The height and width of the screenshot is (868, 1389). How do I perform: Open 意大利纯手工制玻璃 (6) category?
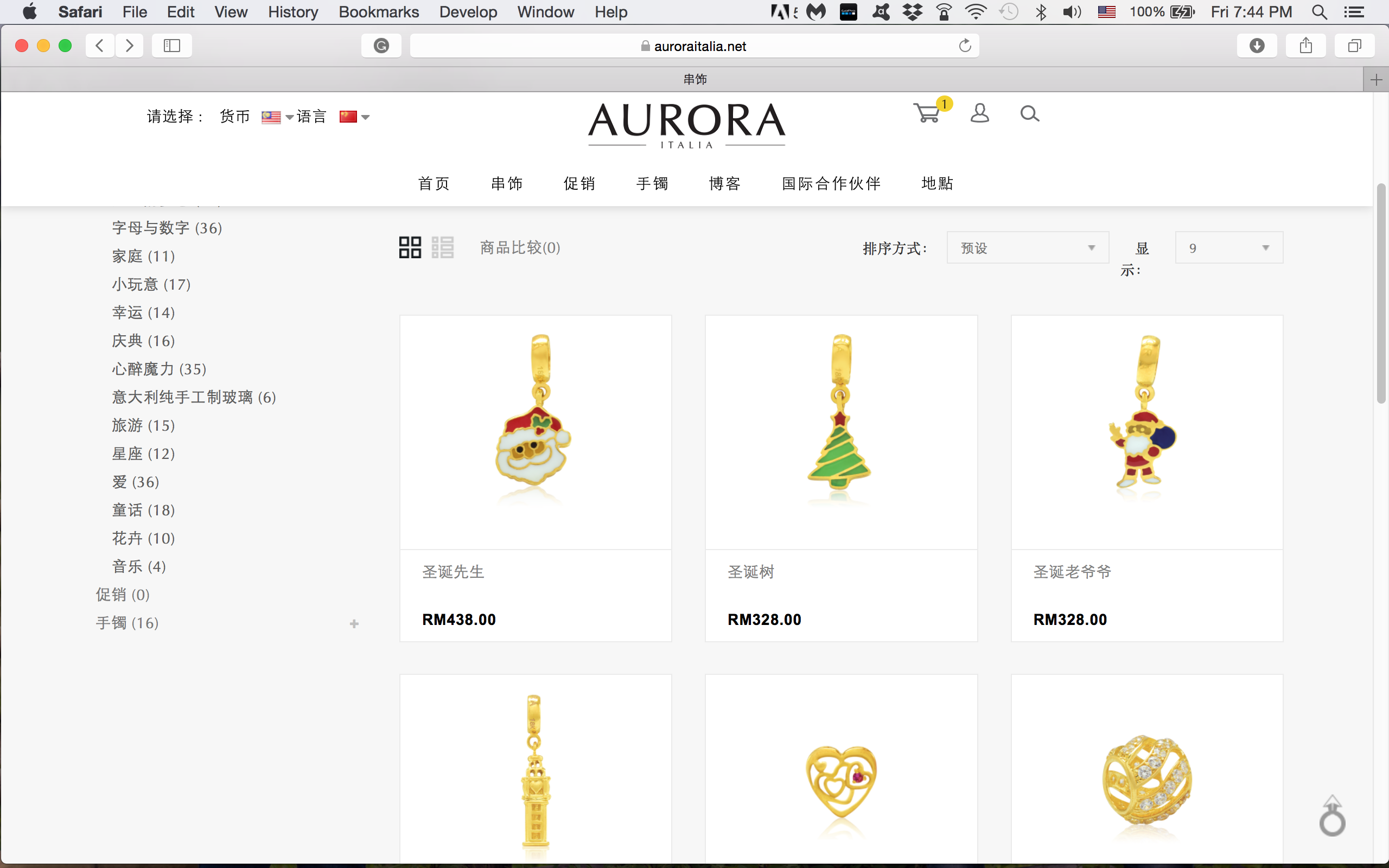pos(194,397)
